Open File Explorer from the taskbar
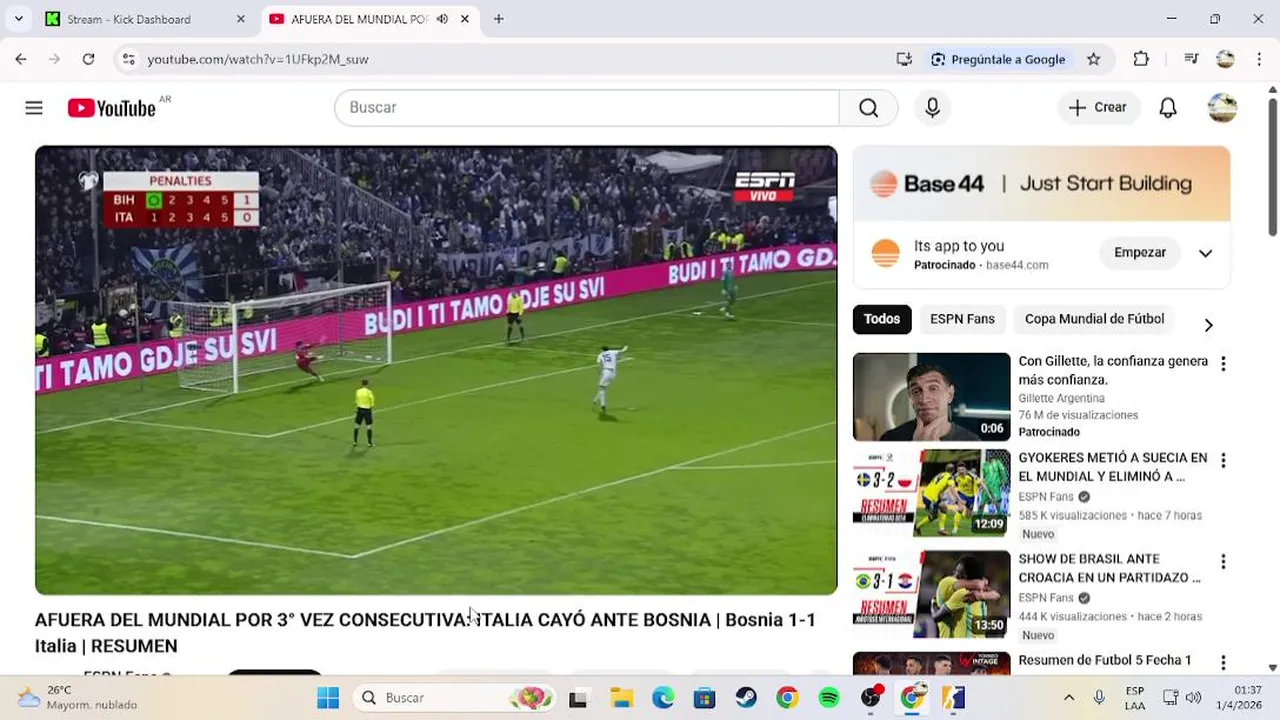This screenshot has width=1280, height=720. (x=621, y=698)
